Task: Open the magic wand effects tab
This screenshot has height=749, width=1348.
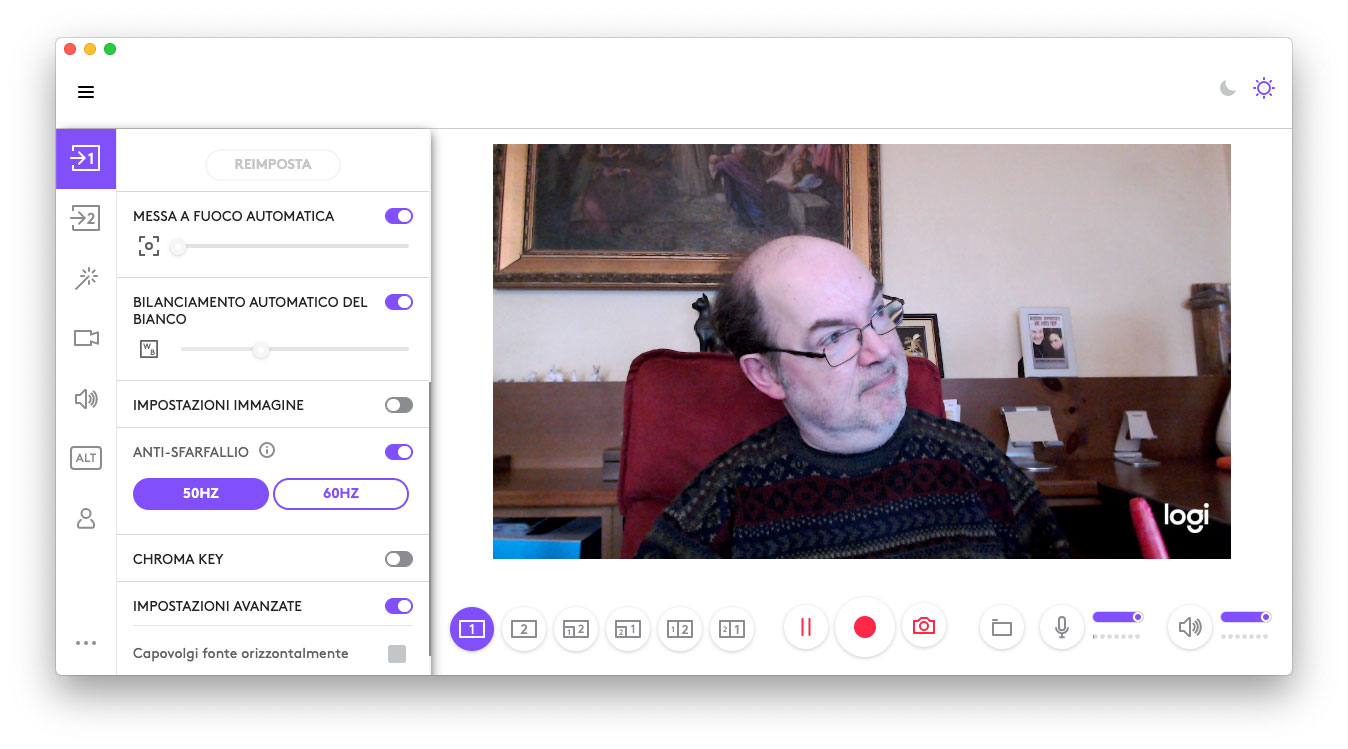Action: (86, 278)
